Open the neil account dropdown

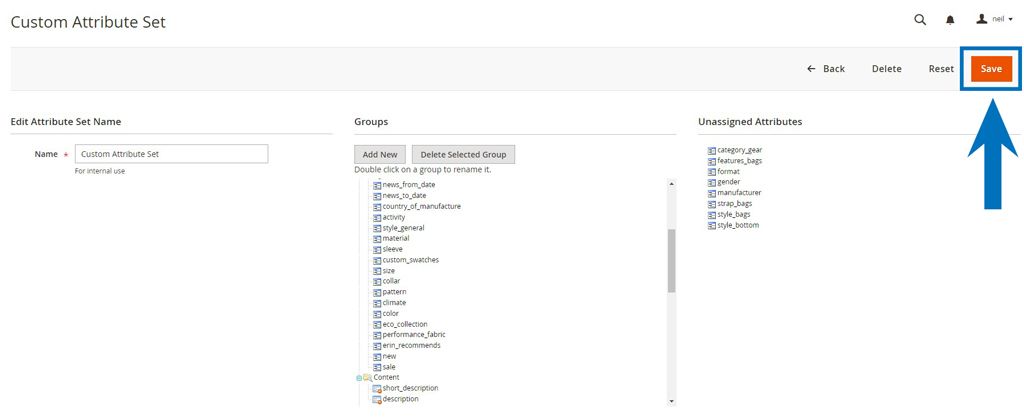click(995, 20)
